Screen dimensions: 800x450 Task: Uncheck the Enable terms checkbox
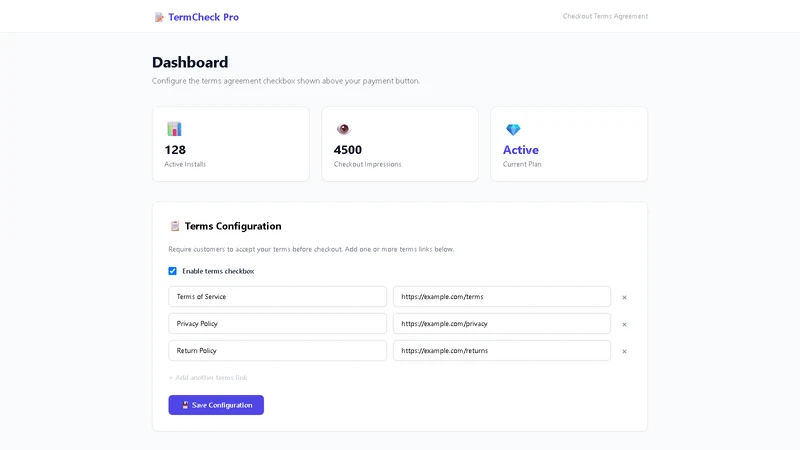[x=172, y=271]
